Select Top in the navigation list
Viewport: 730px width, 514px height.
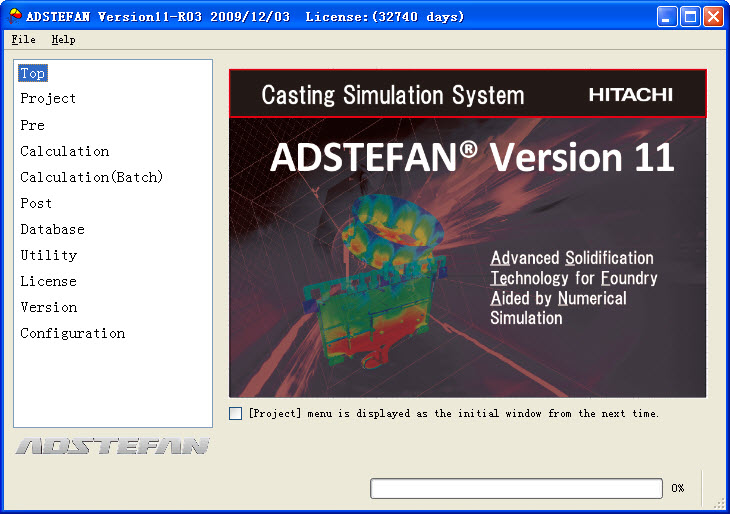tap(33, 73)
